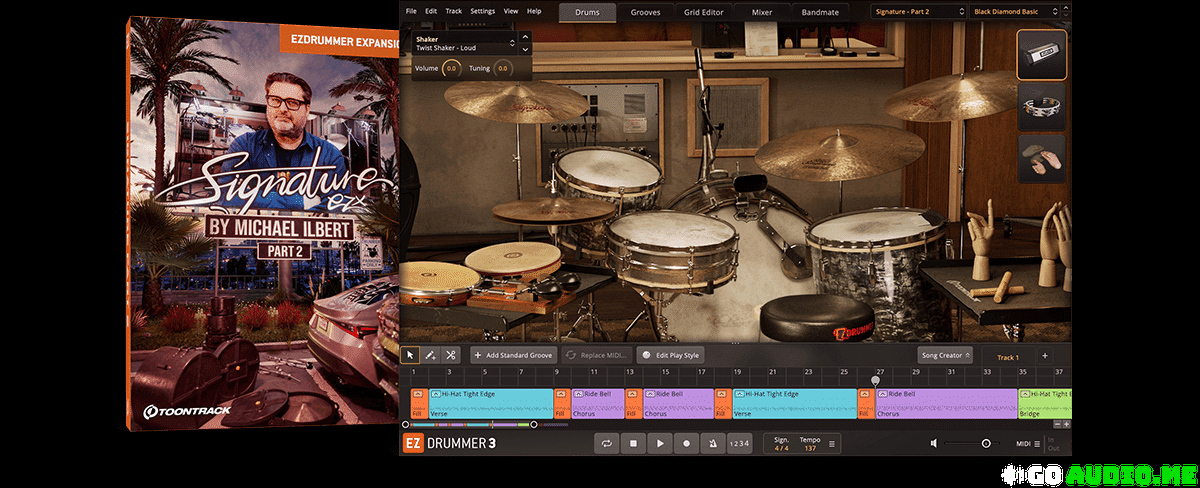The width and height of the screenshot is (1200, 488).
Task: Click the tempo value 137
Action: click(810, 448)
